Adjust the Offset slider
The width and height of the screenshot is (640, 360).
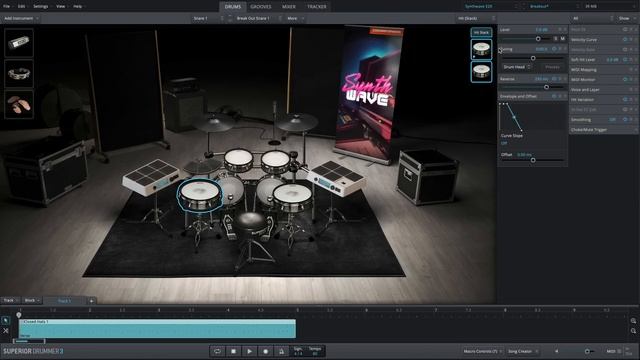click(533, 160)
